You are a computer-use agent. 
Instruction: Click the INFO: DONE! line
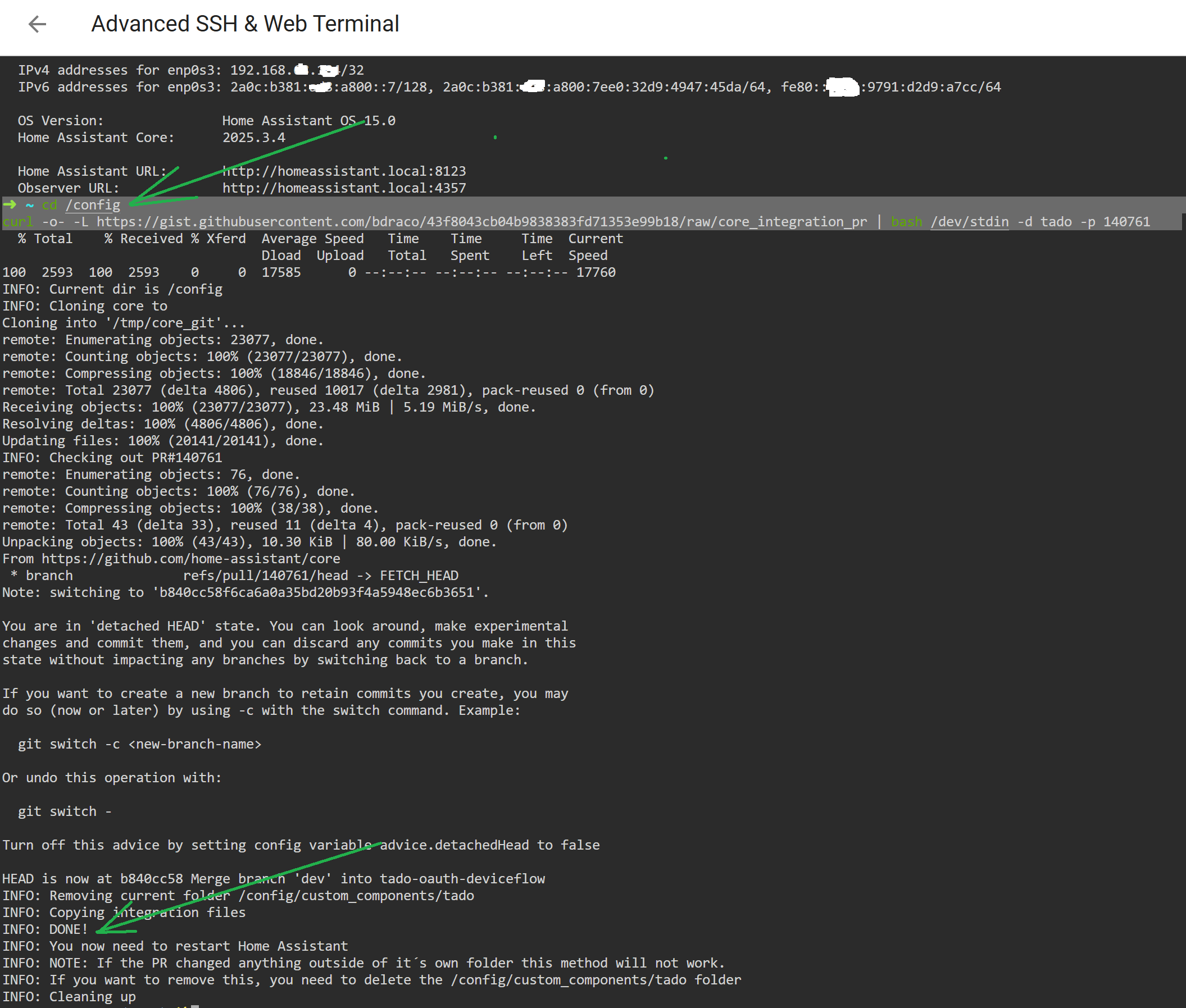[x=45, y=930]
